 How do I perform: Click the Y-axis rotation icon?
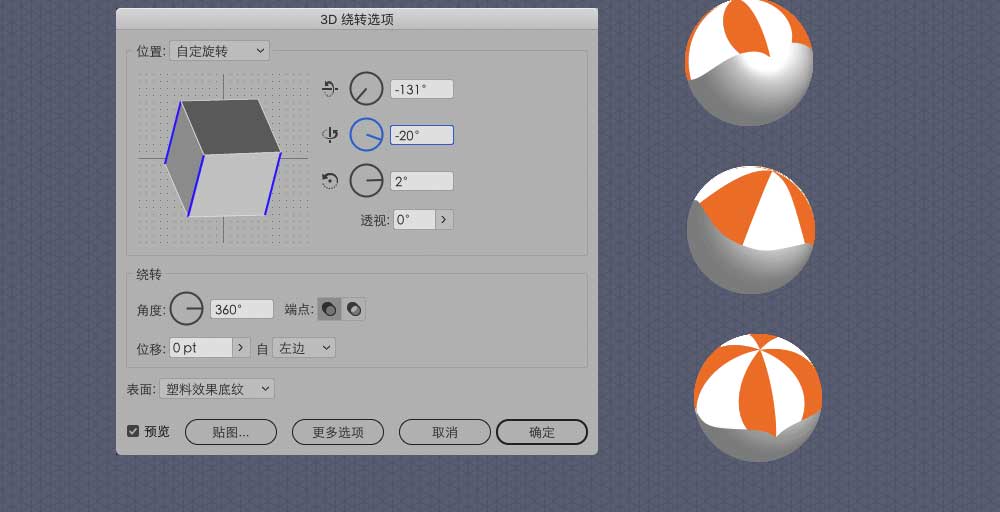click(x=330, y=135)
